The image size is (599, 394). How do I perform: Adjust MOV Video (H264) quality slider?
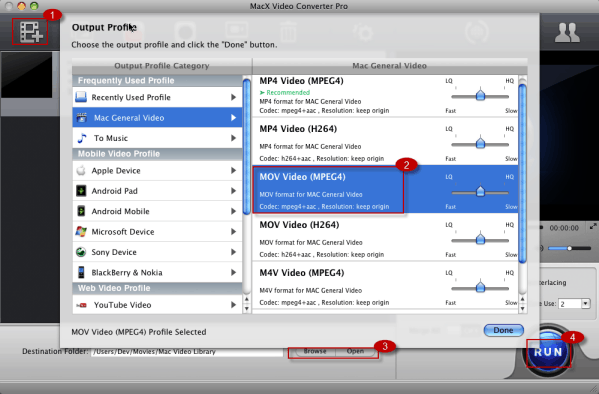pyautogui.click(x=480, y=240)
